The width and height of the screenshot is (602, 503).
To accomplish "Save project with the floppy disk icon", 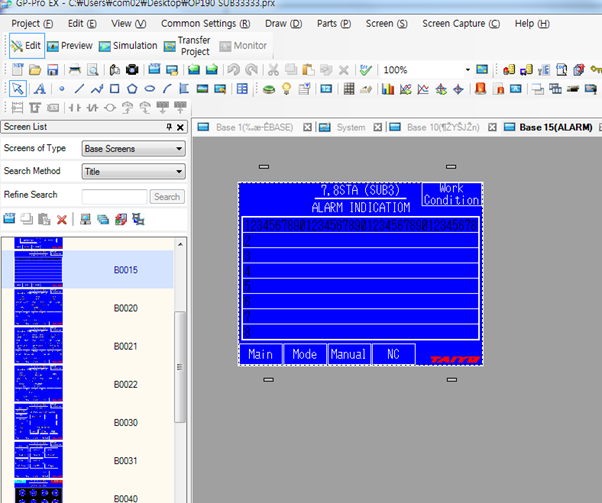I will coord(53,70).
